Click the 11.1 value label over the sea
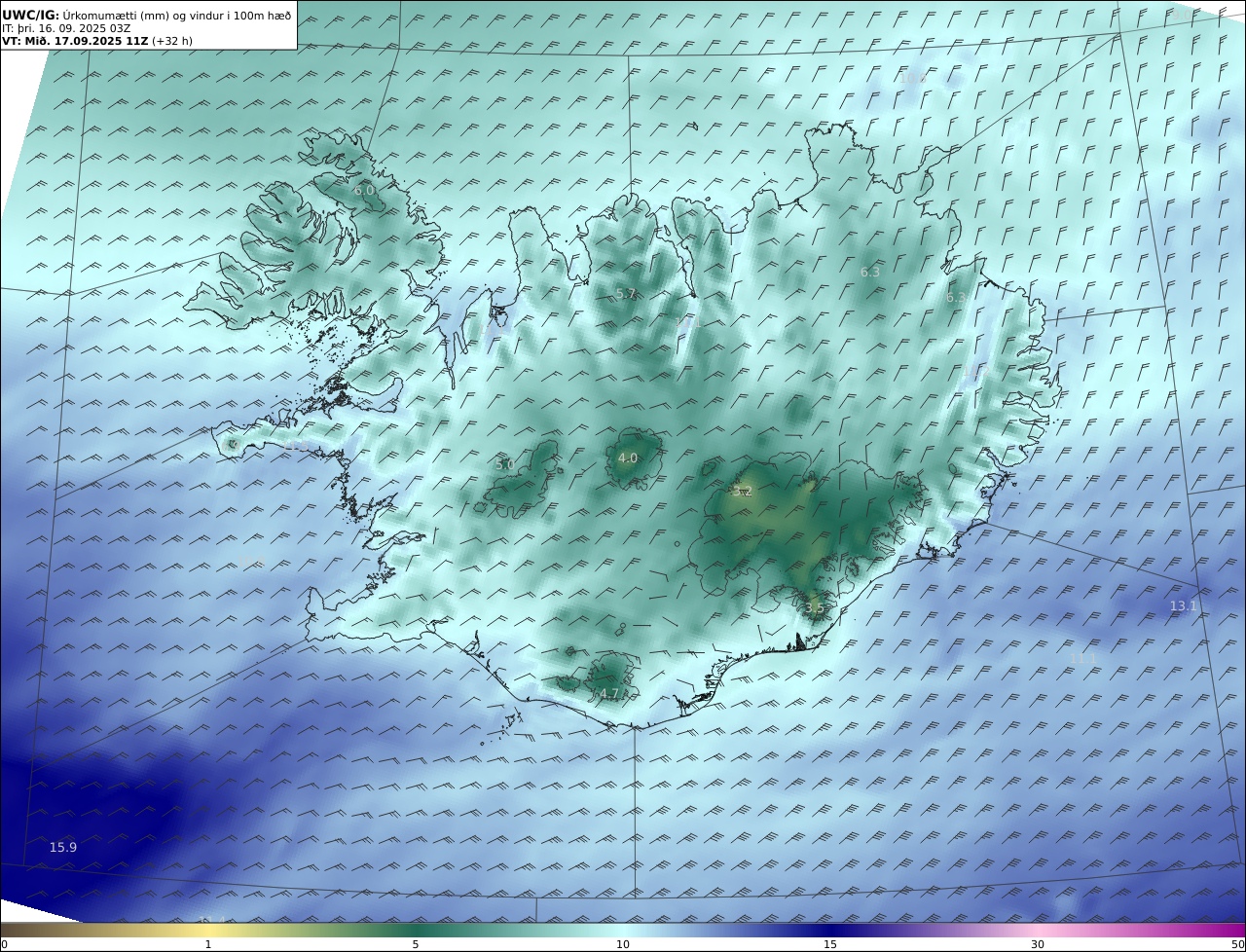 [1082, 659]
